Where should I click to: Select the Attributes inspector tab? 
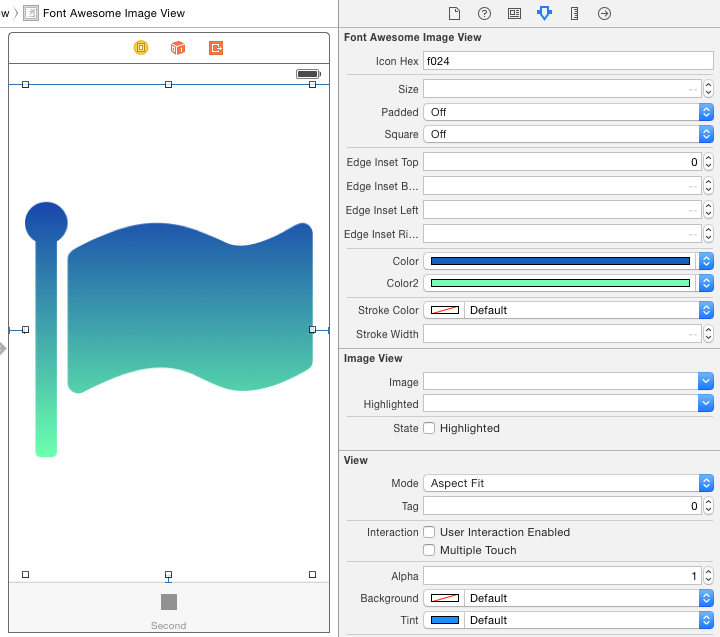coord(544,13)
